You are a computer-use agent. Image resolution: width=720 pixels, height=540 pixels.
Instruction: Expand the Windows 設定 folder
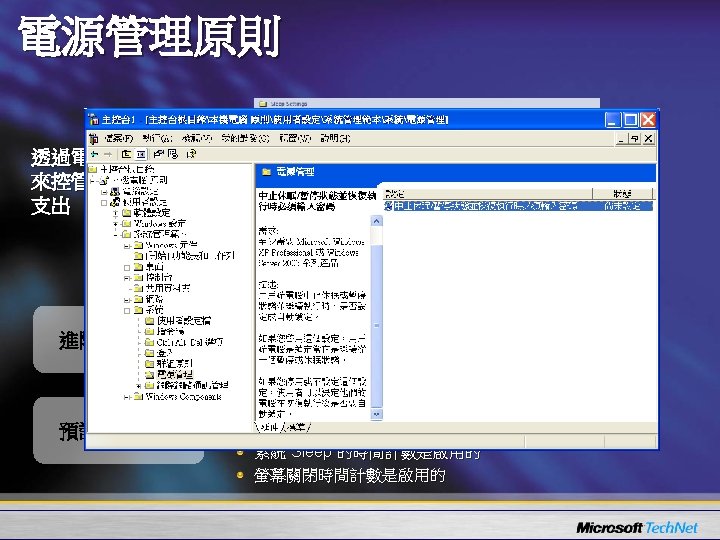(x=116, y=224)
